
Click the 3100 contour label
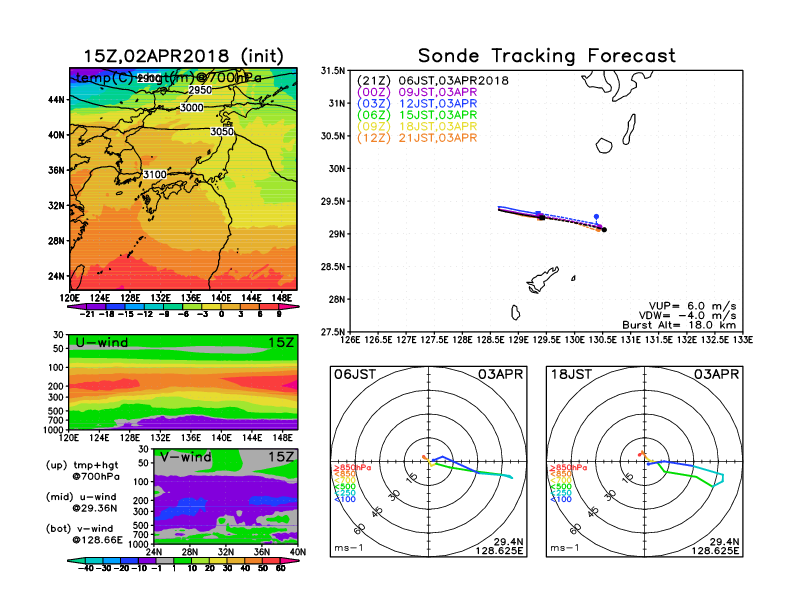tap(155, 174)
